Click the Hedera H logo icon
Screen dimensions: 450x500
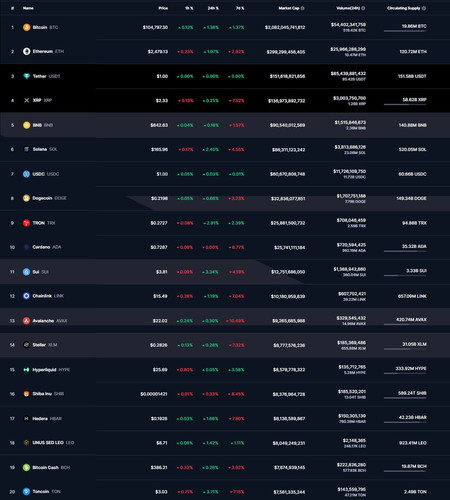click(26, 418)
